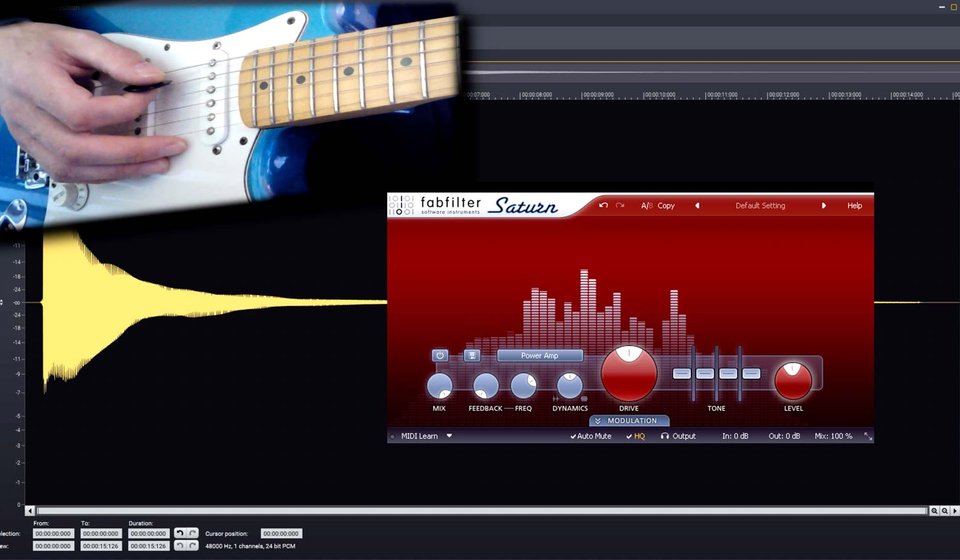This screenshot has width=960, height=560.
Task: Click the zoom in magnifier icon
Action: (934, 510)
